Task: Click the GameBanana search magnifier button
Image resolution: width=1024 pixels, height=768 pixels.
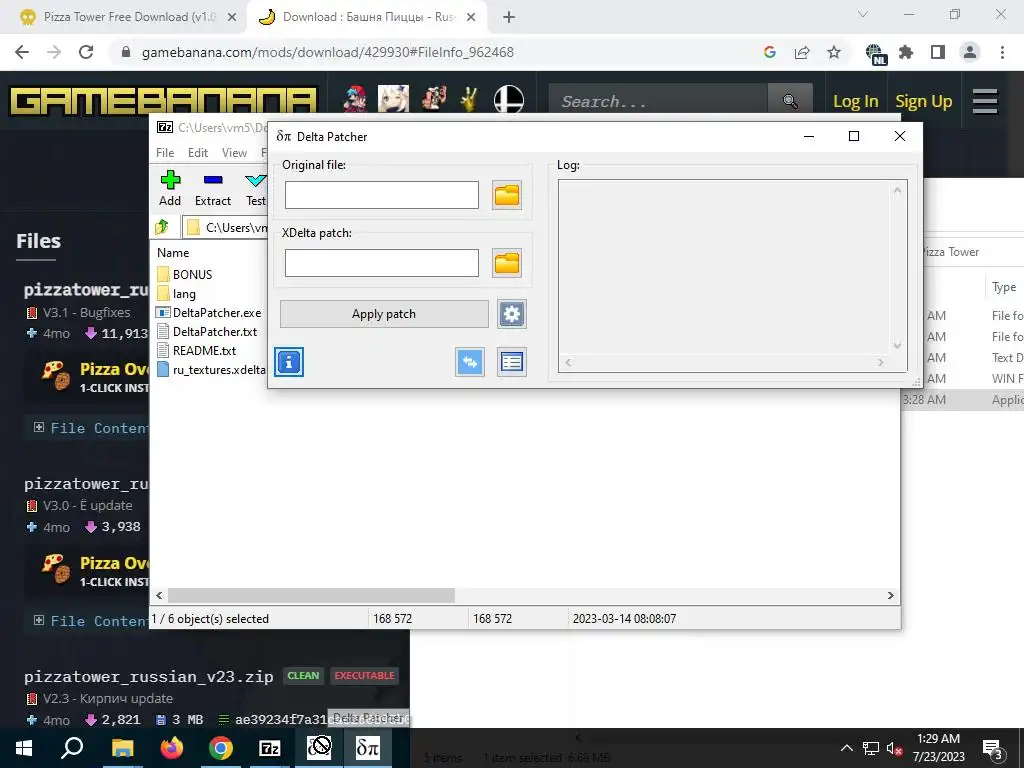Action: [790, 101]
